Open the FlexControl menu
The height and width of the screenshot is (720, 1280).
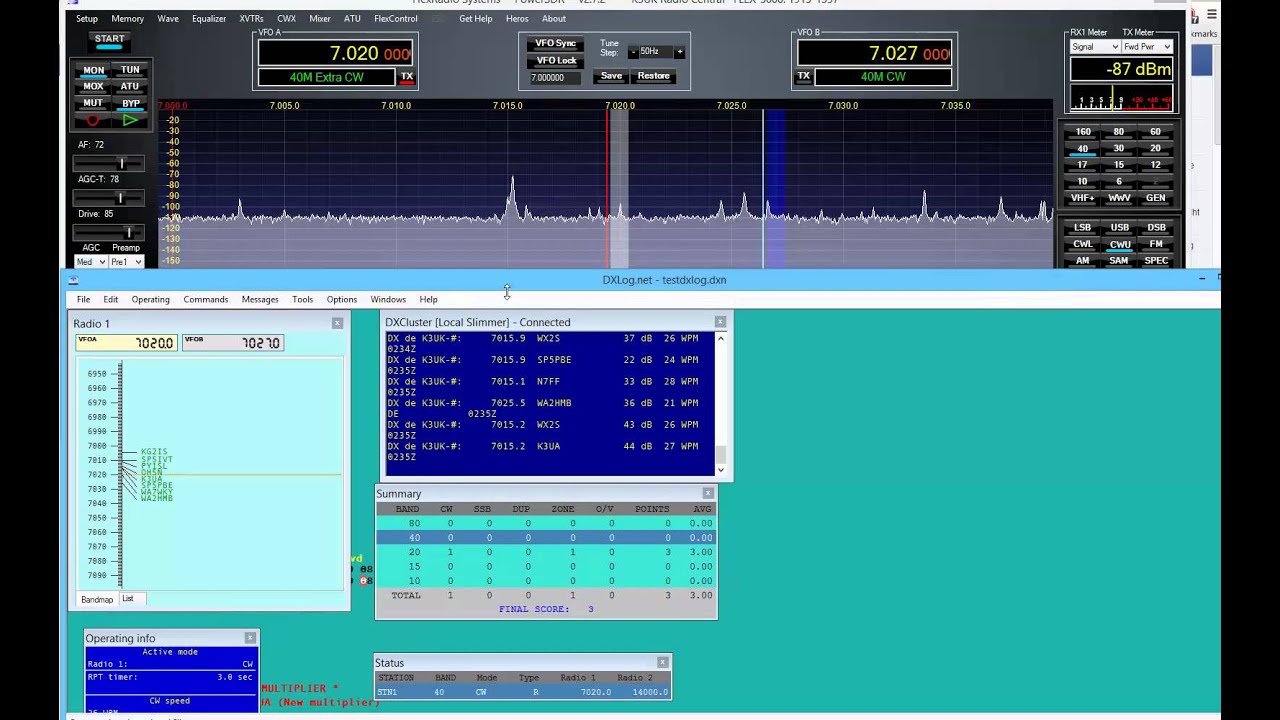pyautogui.click(x=396, y=19)
